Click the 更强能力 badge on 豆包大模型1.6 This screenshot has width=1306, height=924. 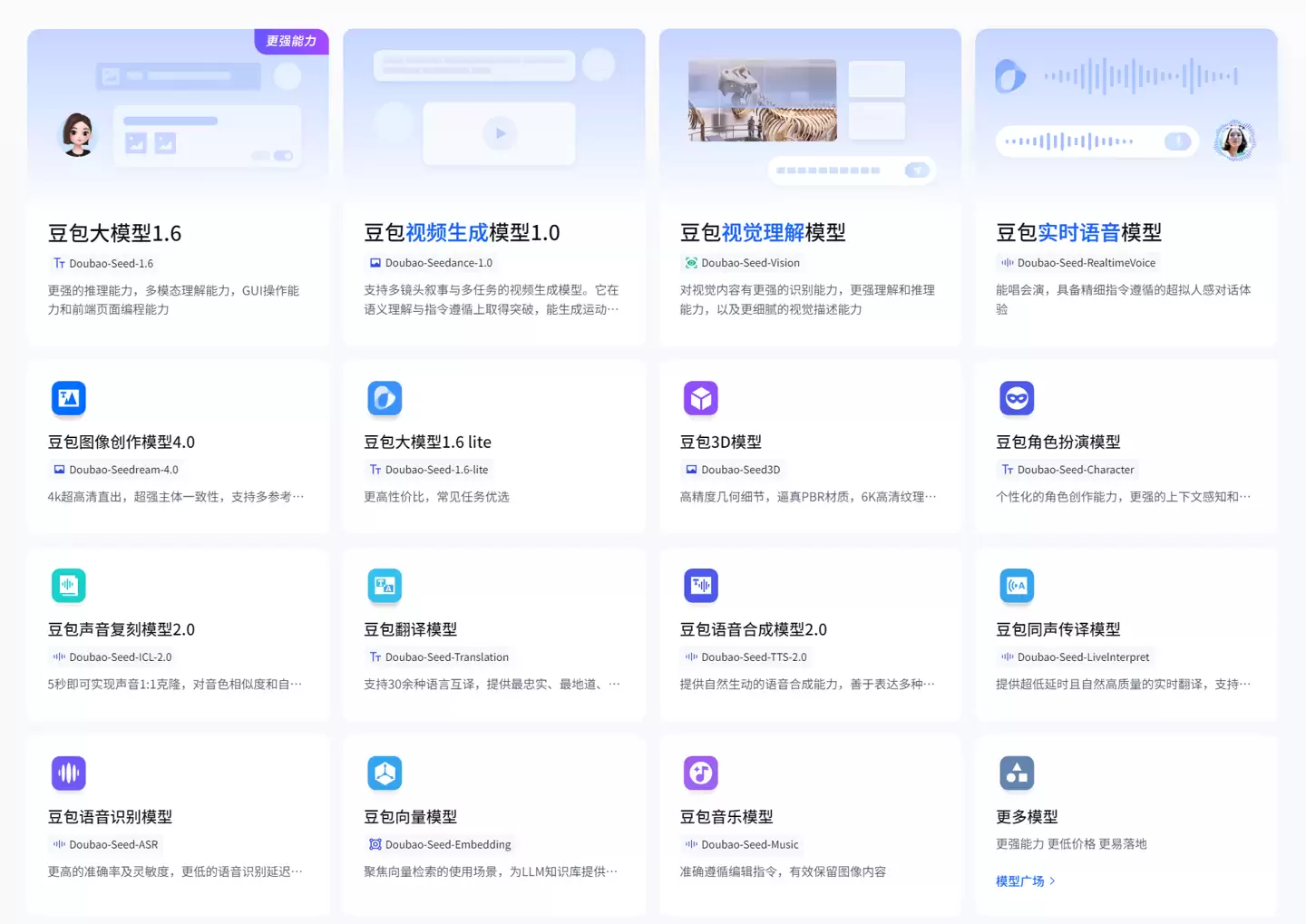point(290,42)
